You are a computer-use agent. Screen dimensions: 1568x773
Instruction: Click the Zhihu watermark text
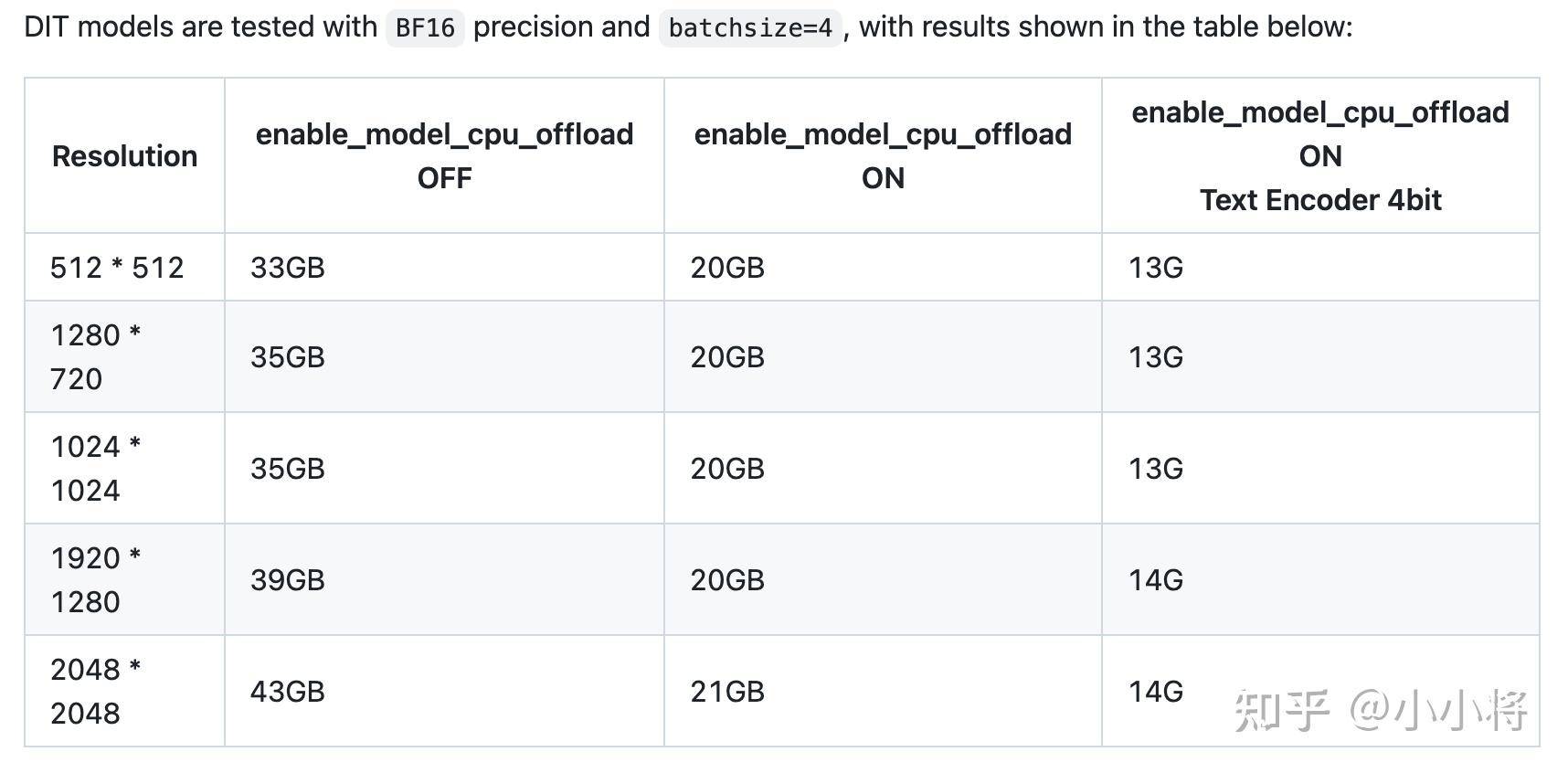point(1381,711)
